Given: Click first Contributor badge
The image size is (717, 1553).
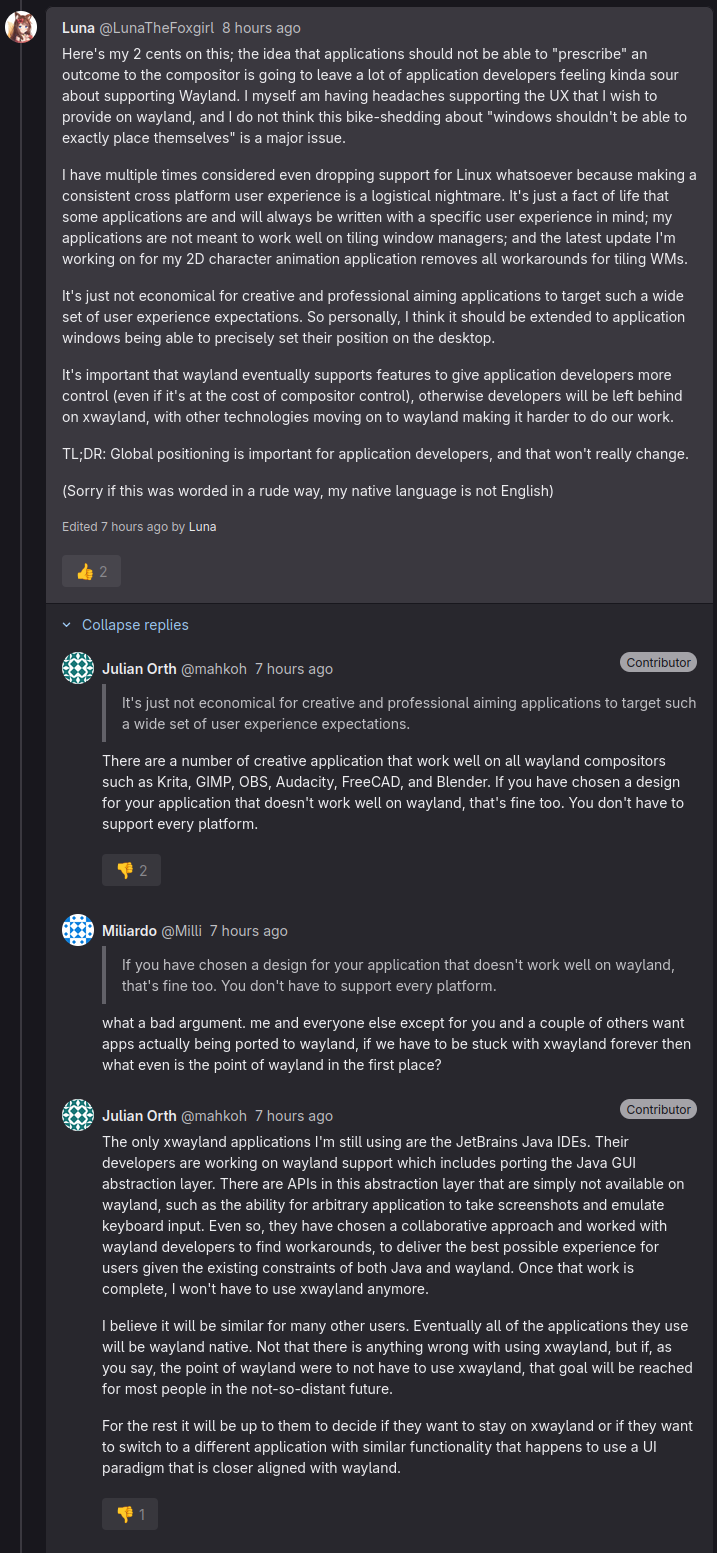Looking at the screenshot, I should pos(658,662).
